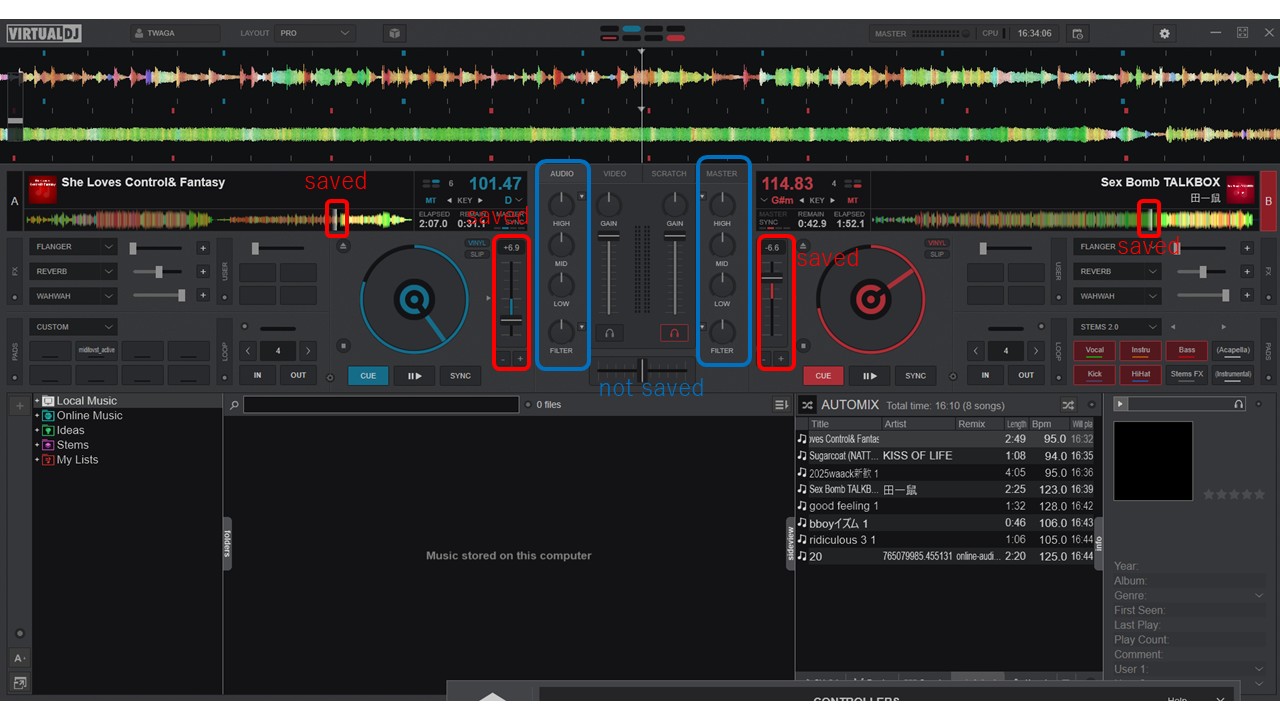Toggle VINYL mode on deck A
This screenshot has width=1280, height=720.
click(x=477, y=243)
